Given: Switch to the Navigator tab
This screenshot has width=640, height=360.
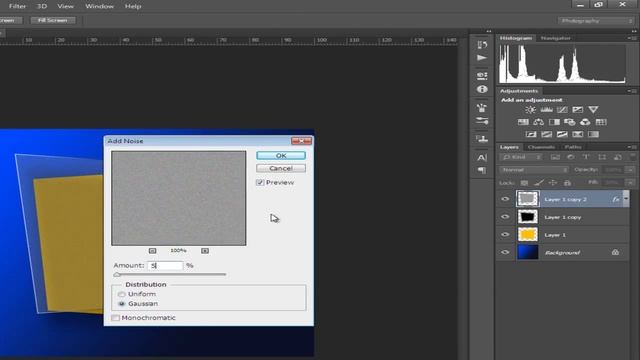Looking at the screenshot, I should [x=556, y=38].
